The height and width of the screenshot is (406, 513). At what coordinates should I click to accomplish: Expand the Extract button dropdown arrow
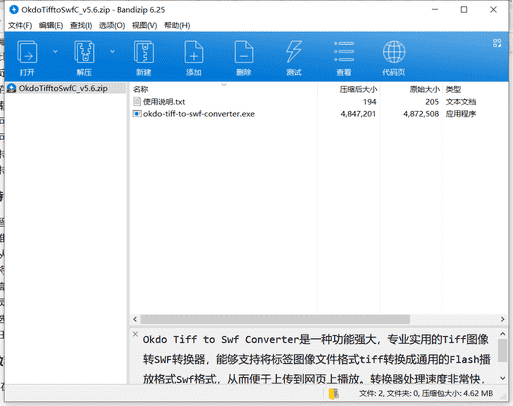coord(112,51)
